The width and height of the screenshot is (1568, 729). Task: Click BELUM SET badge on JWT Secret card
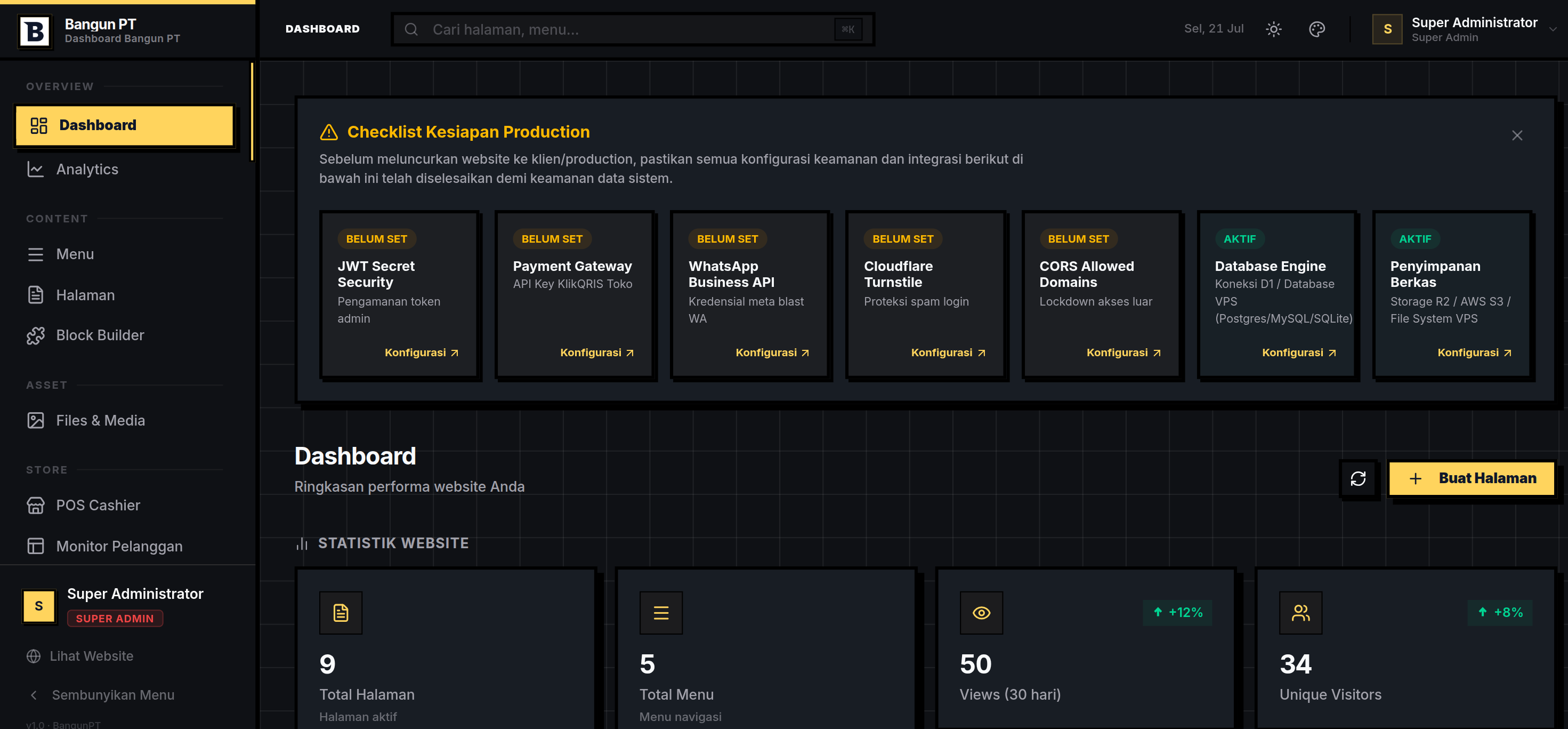click(377, 239)
